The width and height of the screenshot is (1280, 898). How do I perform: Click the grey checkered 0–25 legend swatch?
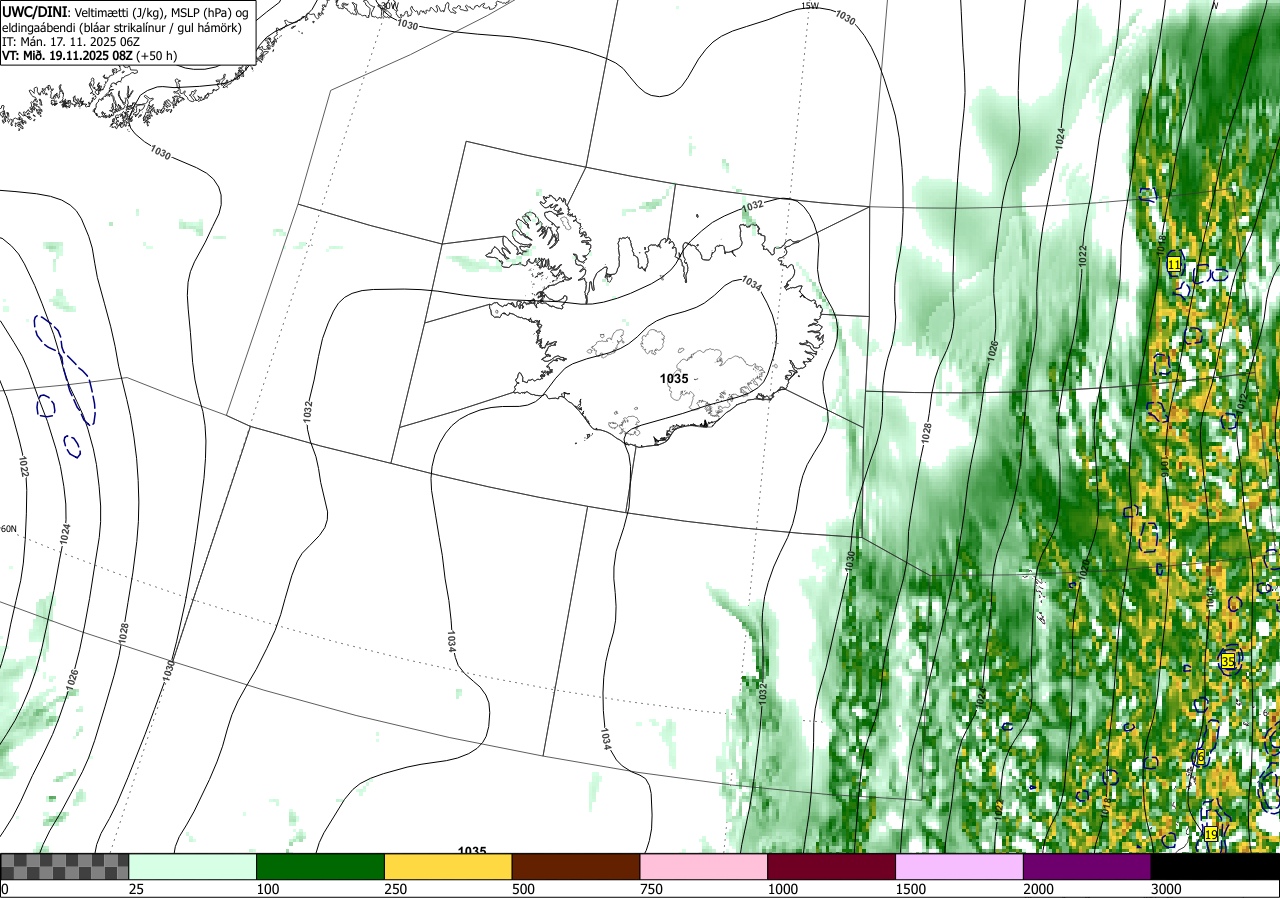(64, 866)
